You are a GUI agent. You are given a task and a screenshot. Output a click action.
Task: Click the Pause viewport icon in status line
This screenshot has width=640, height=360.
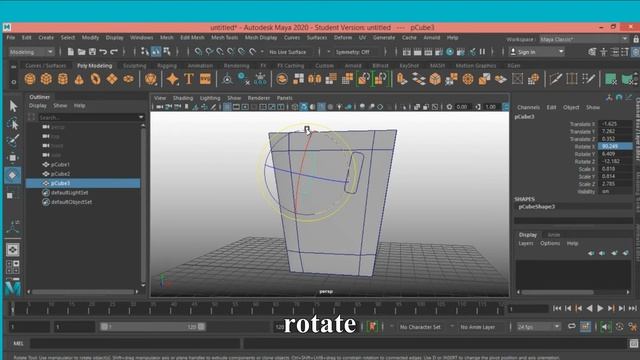482,52
